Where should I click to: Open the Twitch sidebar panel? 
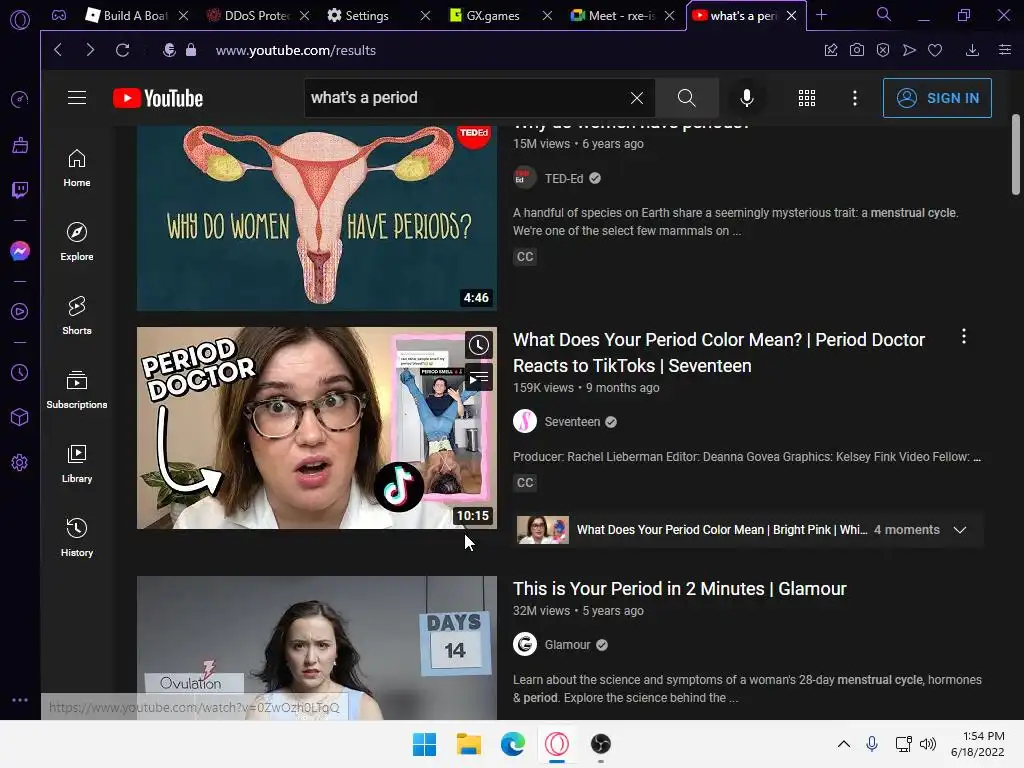click(20, 190)
